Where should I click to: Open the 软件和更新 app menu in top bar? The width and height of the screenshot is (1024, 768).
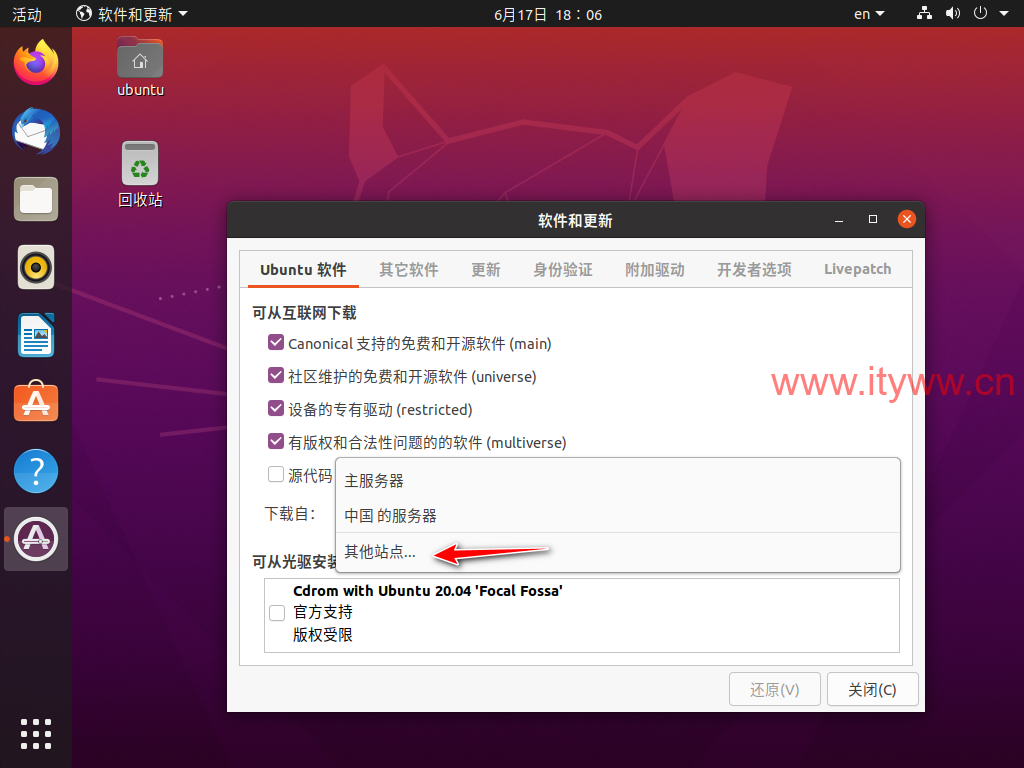coord(132,14)
